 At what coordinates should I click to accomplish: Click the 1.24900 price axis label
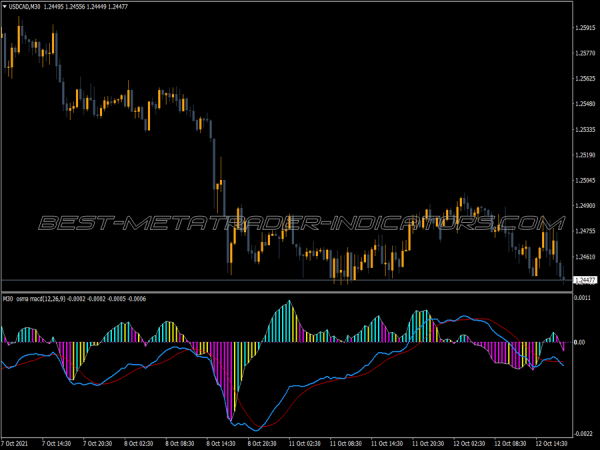pyautogui.click(x=585, y=205)
